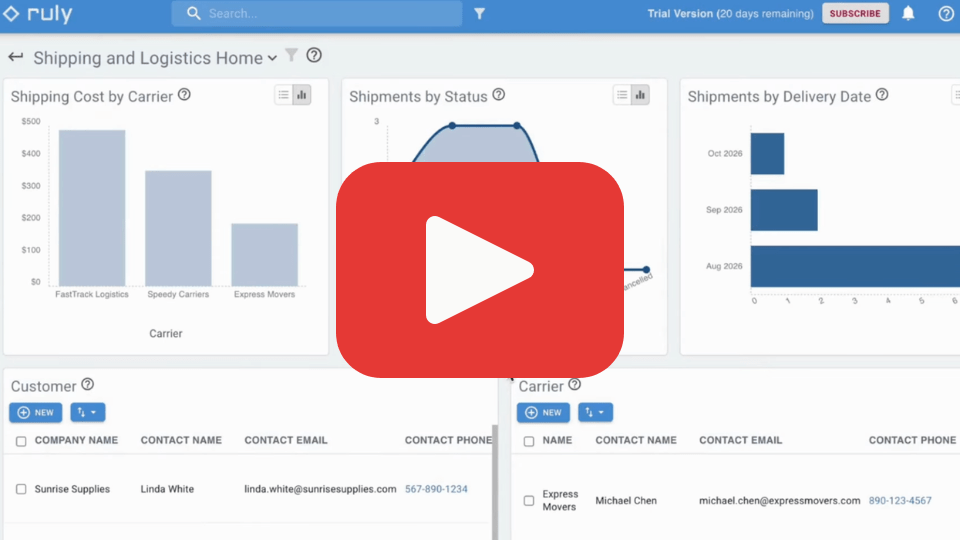Open the Carrier sort dropdown

(595, 412)
